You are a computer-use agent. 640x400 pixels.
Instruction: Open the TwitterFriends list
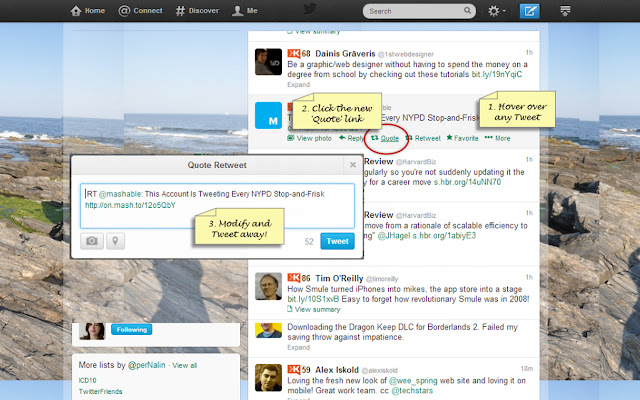click(x=100, y=391)
